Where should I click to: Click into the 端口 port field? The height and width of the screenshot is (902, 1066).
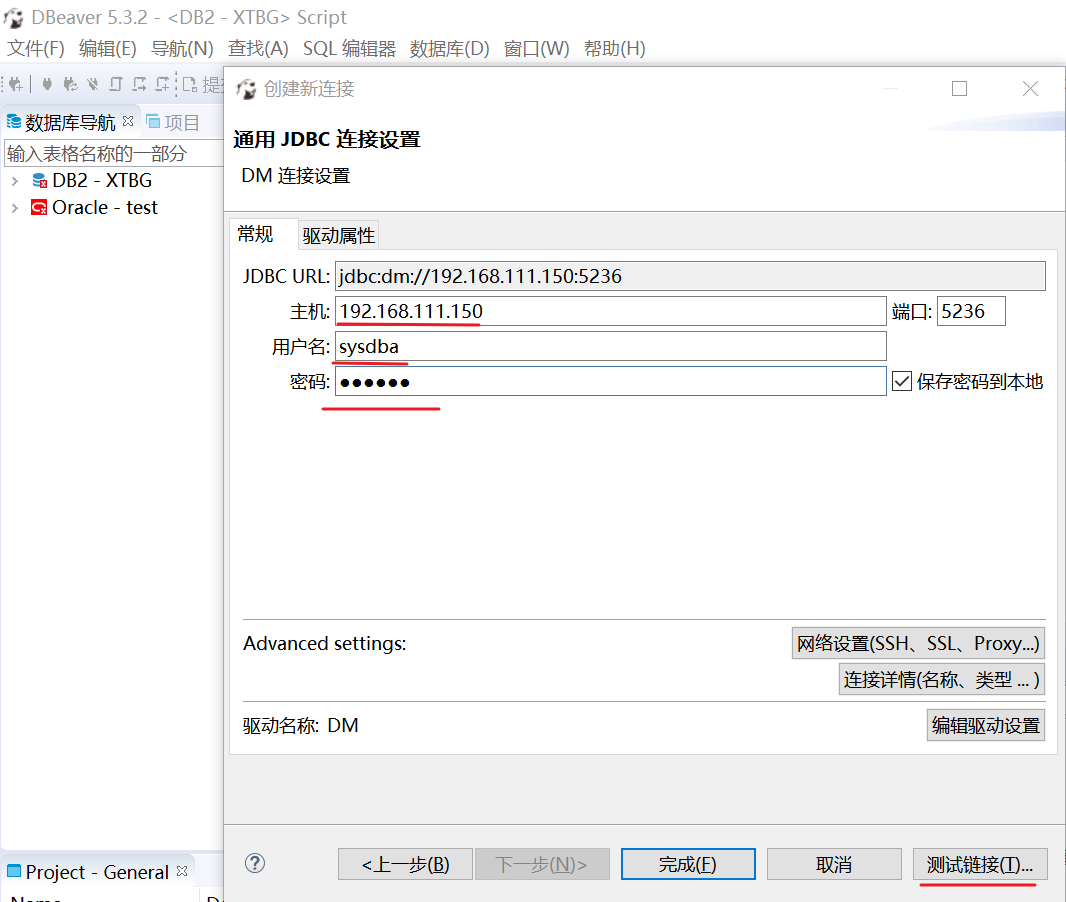tap(971, 311)
